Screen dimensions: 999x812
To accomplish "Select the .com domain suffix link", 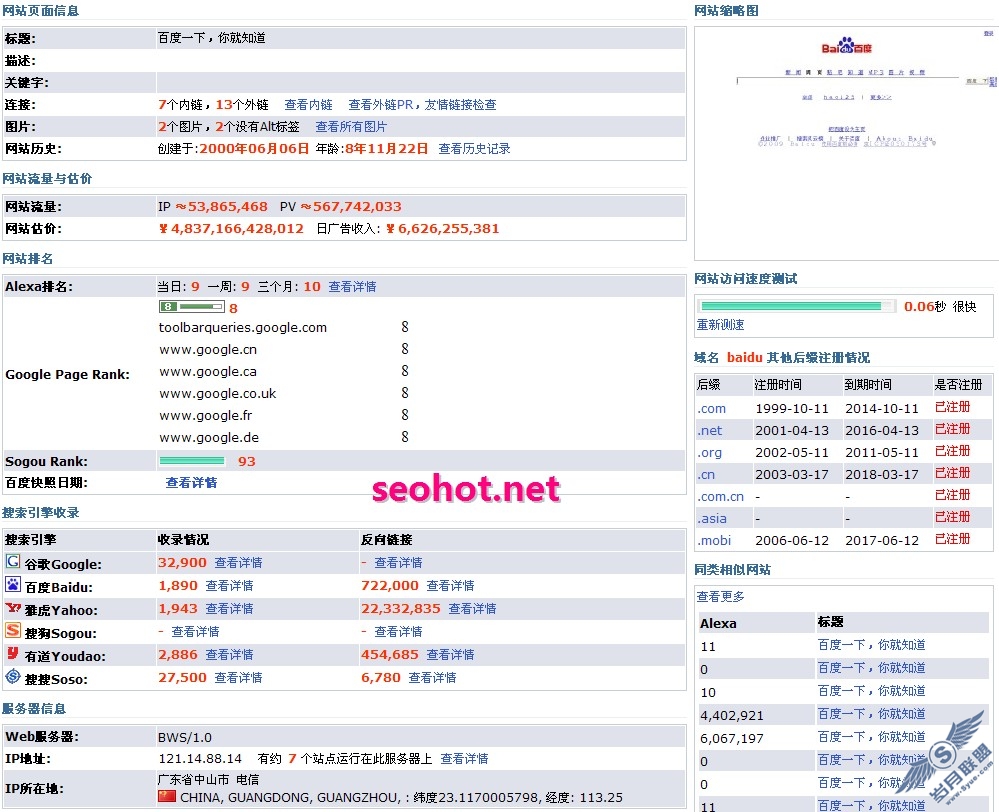I will (x=712, y=408).
